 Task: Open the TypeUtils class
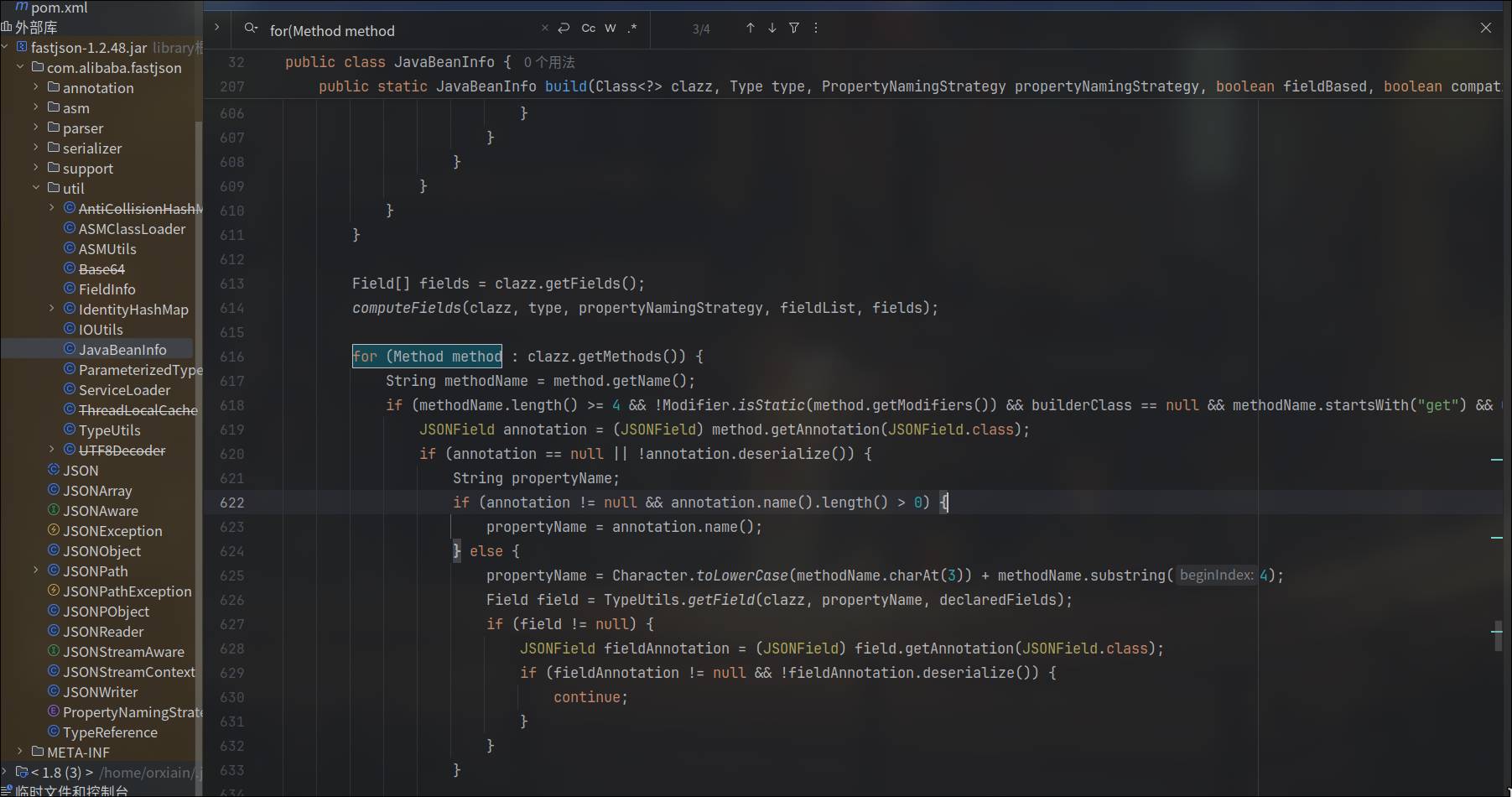(109, 430)
